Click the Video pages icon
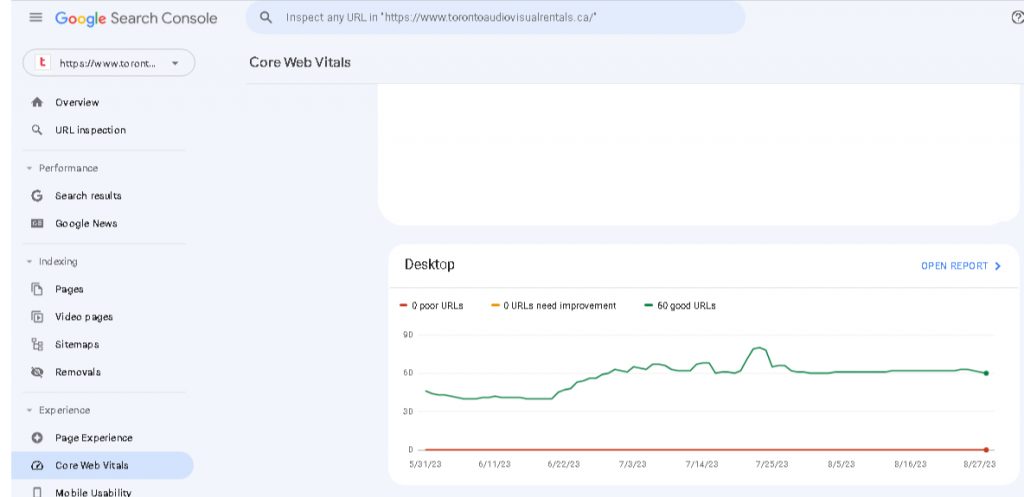Viewport: 1024px width, 497px height. [x=37, y=317]
